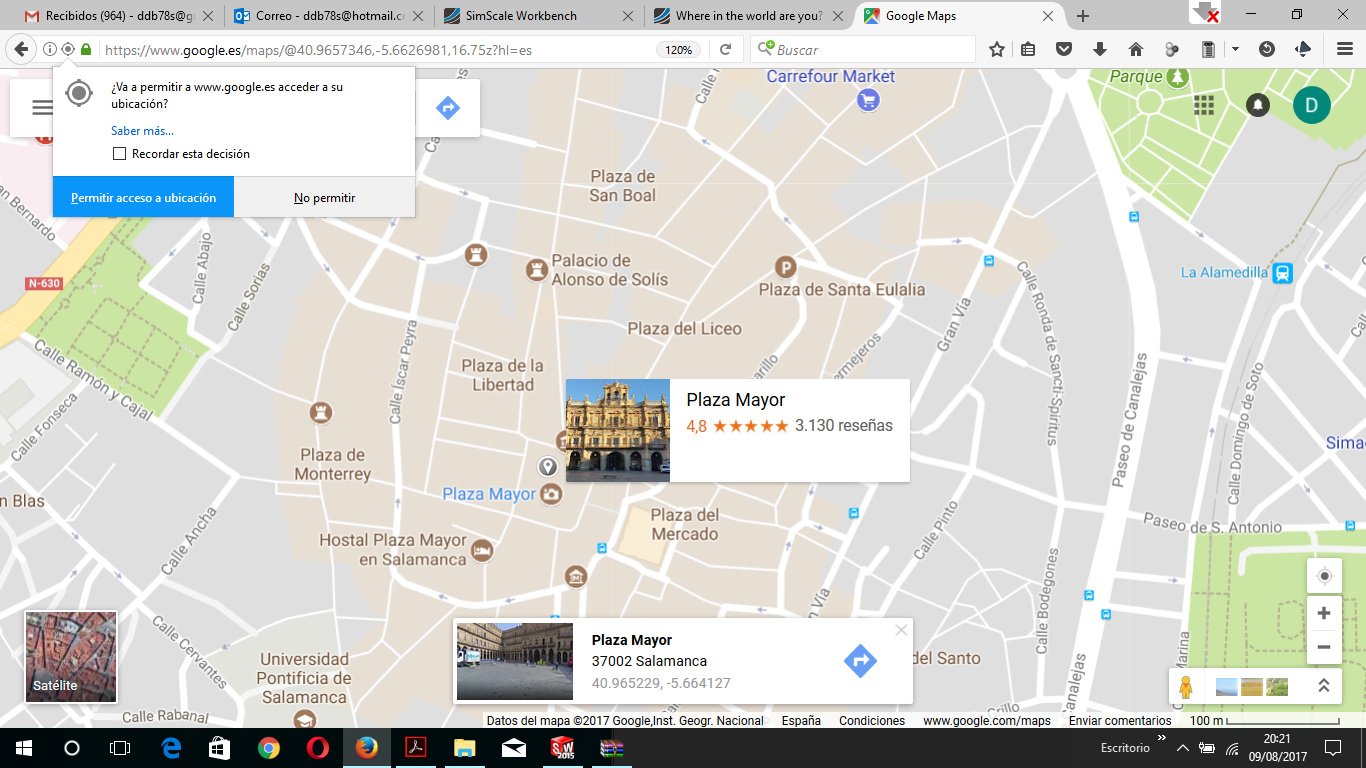Go back to the previous page
The width and height of the screenshot is (1366, 768).
[x=20, y=49]
